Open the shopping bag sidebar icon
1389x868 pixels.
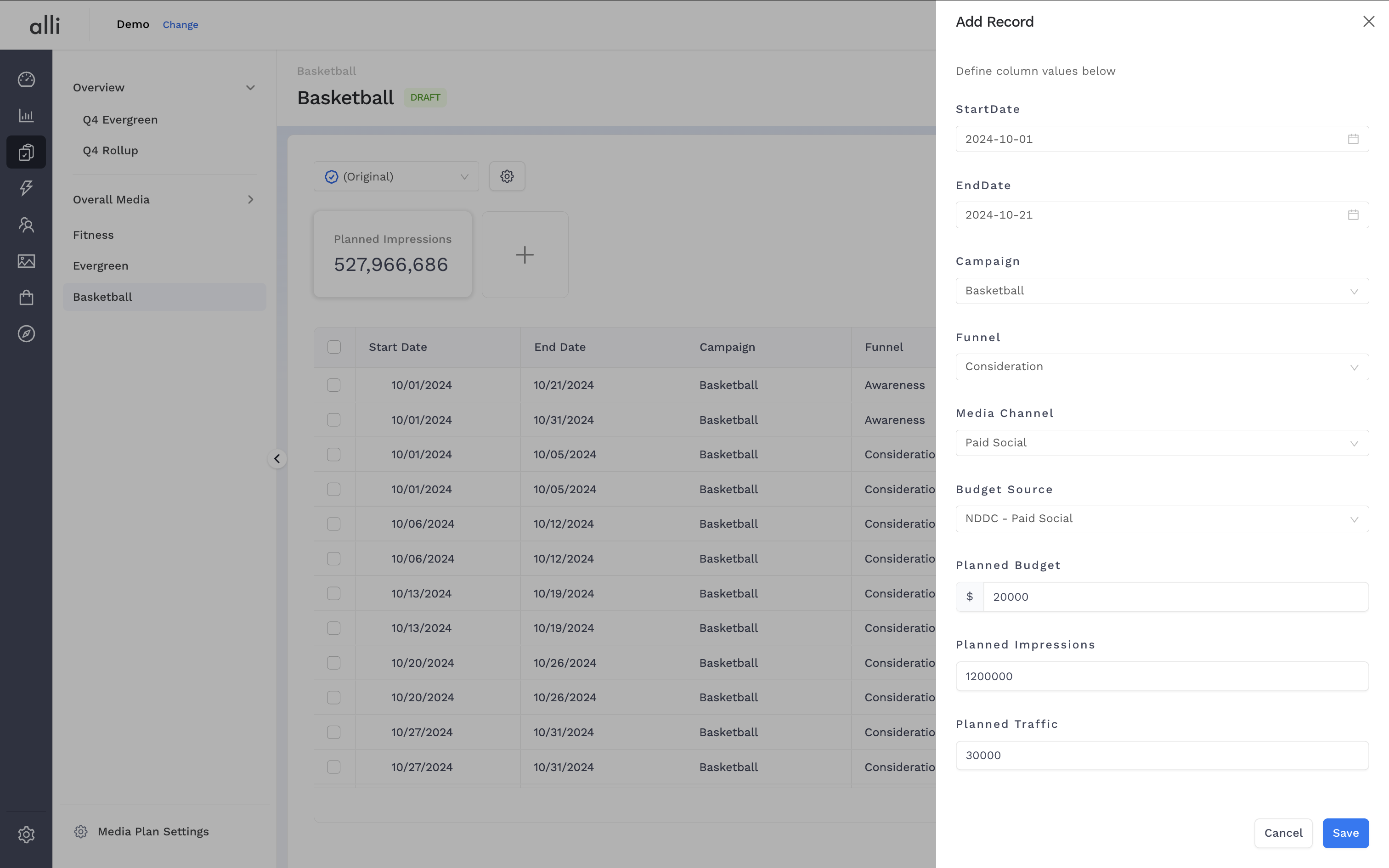[26, 298]
